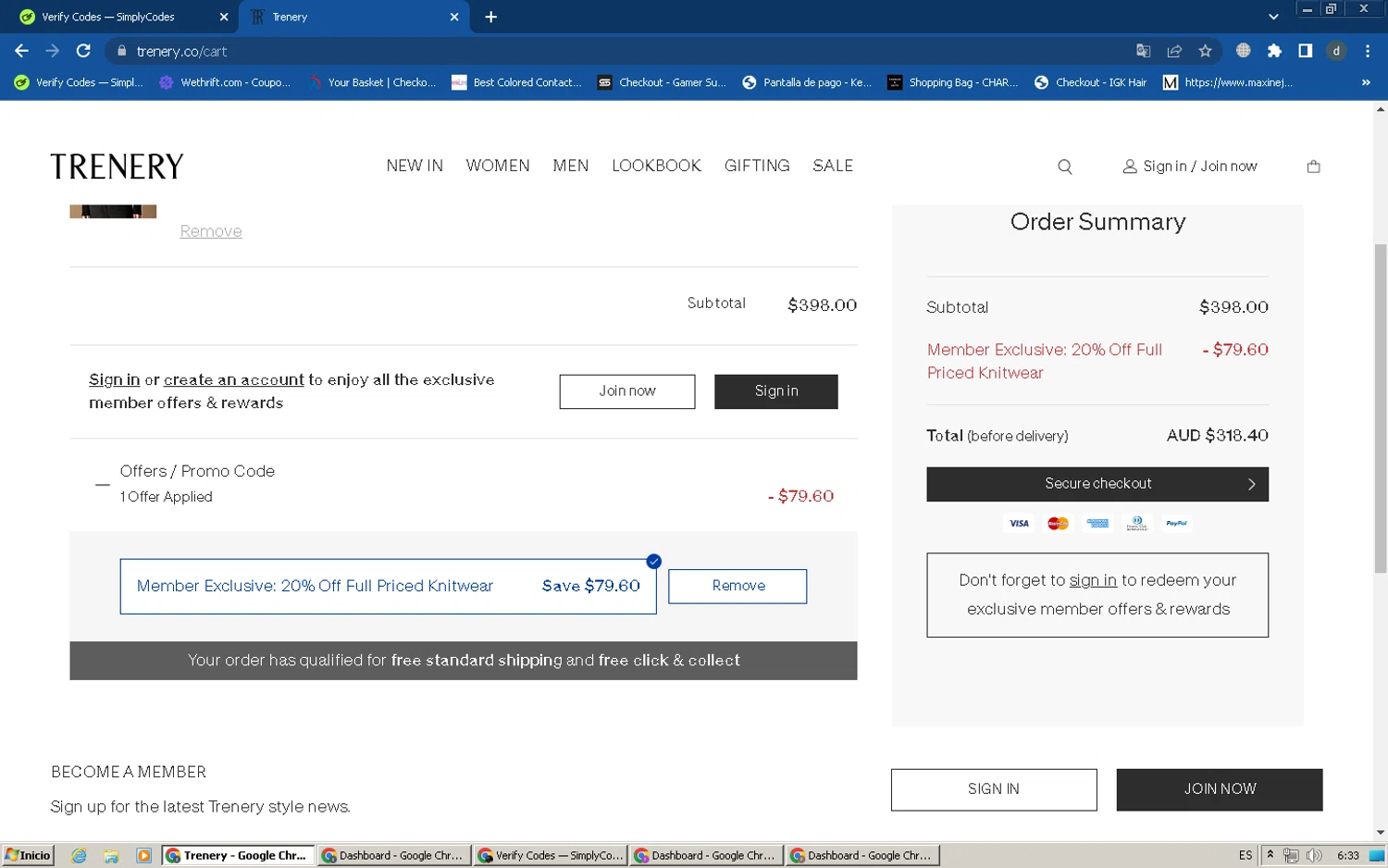
Task: Open the extensions puzzle icon
Action: tap(1274, 51)
